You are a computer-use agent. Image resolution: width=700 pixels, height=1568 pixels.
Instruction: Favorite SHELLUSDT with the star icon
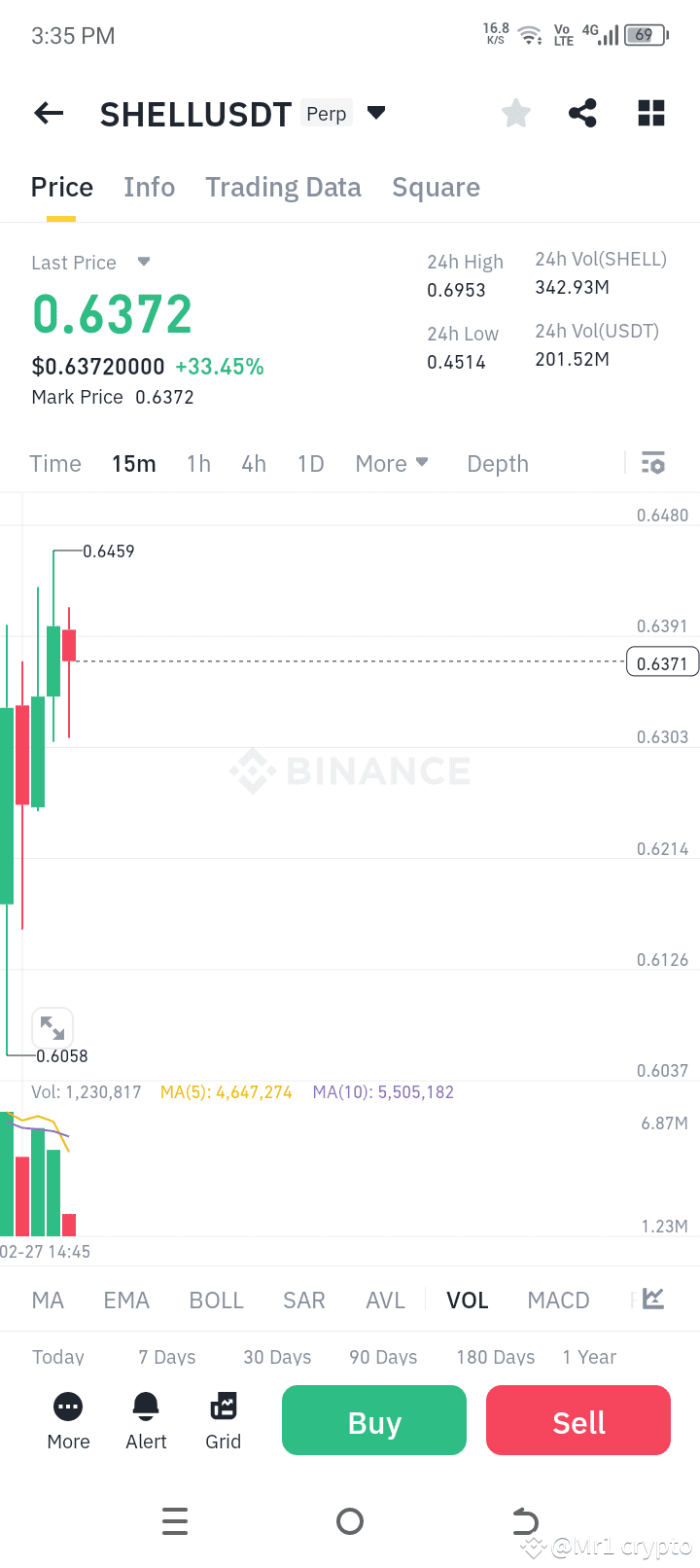click(515, 113)
